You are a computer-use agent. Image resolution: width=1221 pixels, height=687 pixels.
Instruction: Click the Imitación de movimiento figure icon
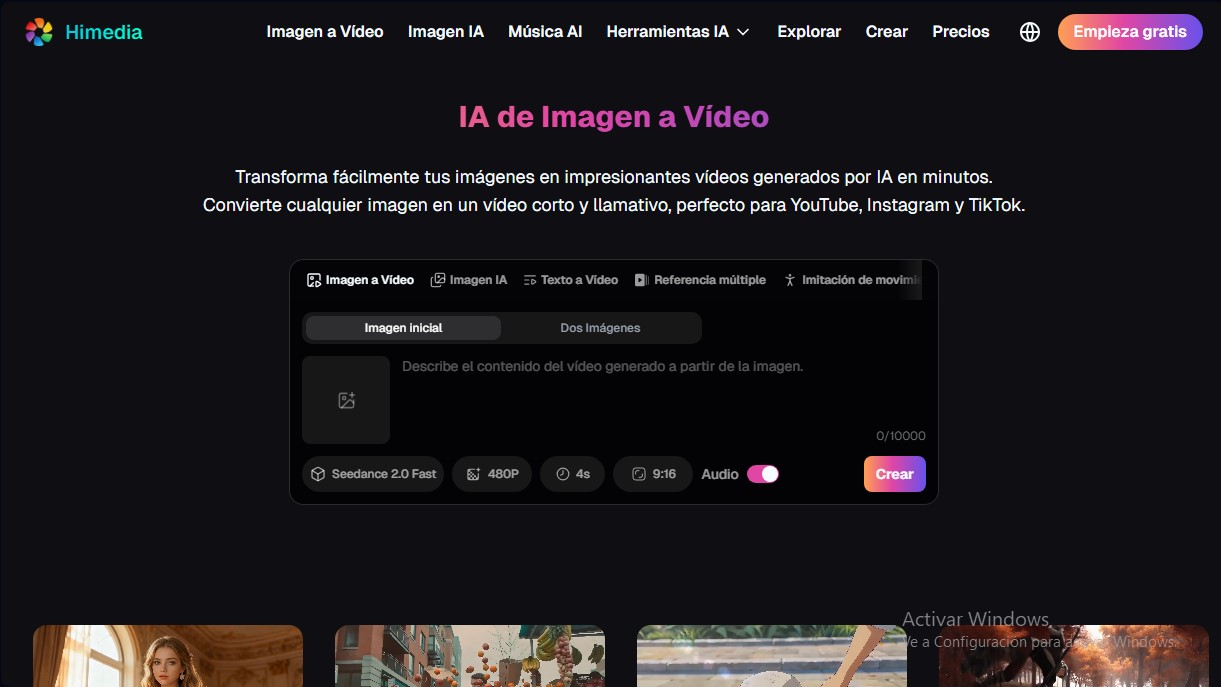click(x=790, y=280)
